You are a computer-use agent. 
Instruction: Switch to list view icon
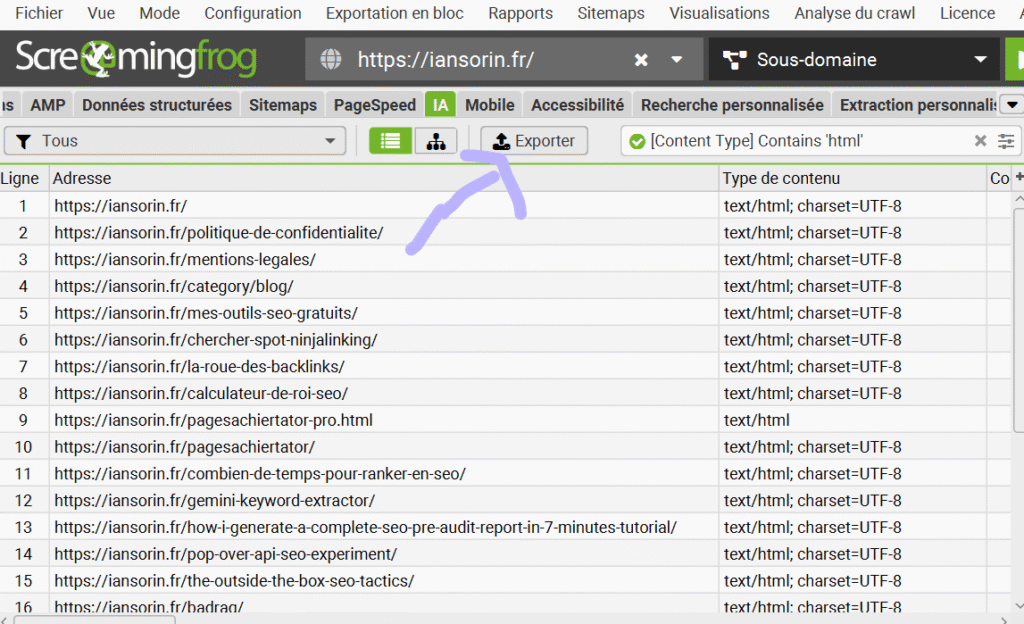tap(390, 141)
